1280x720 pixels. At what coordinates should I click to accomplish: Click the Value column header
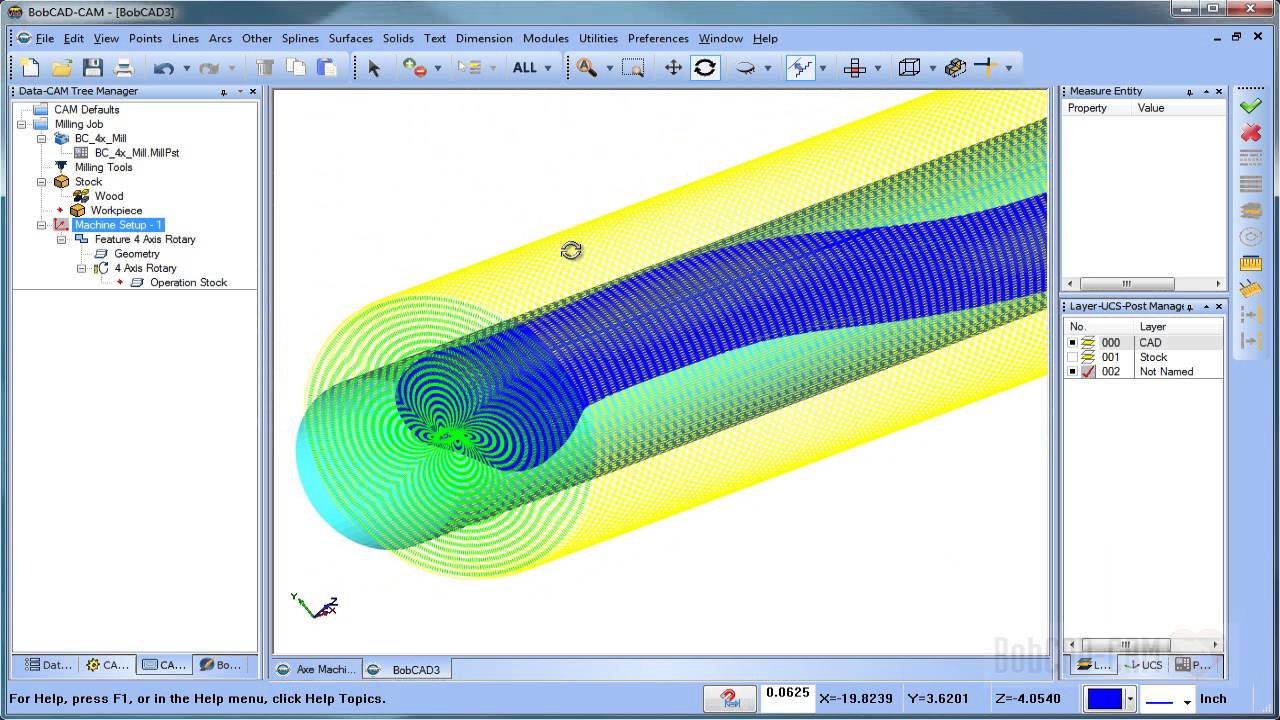1179,108
